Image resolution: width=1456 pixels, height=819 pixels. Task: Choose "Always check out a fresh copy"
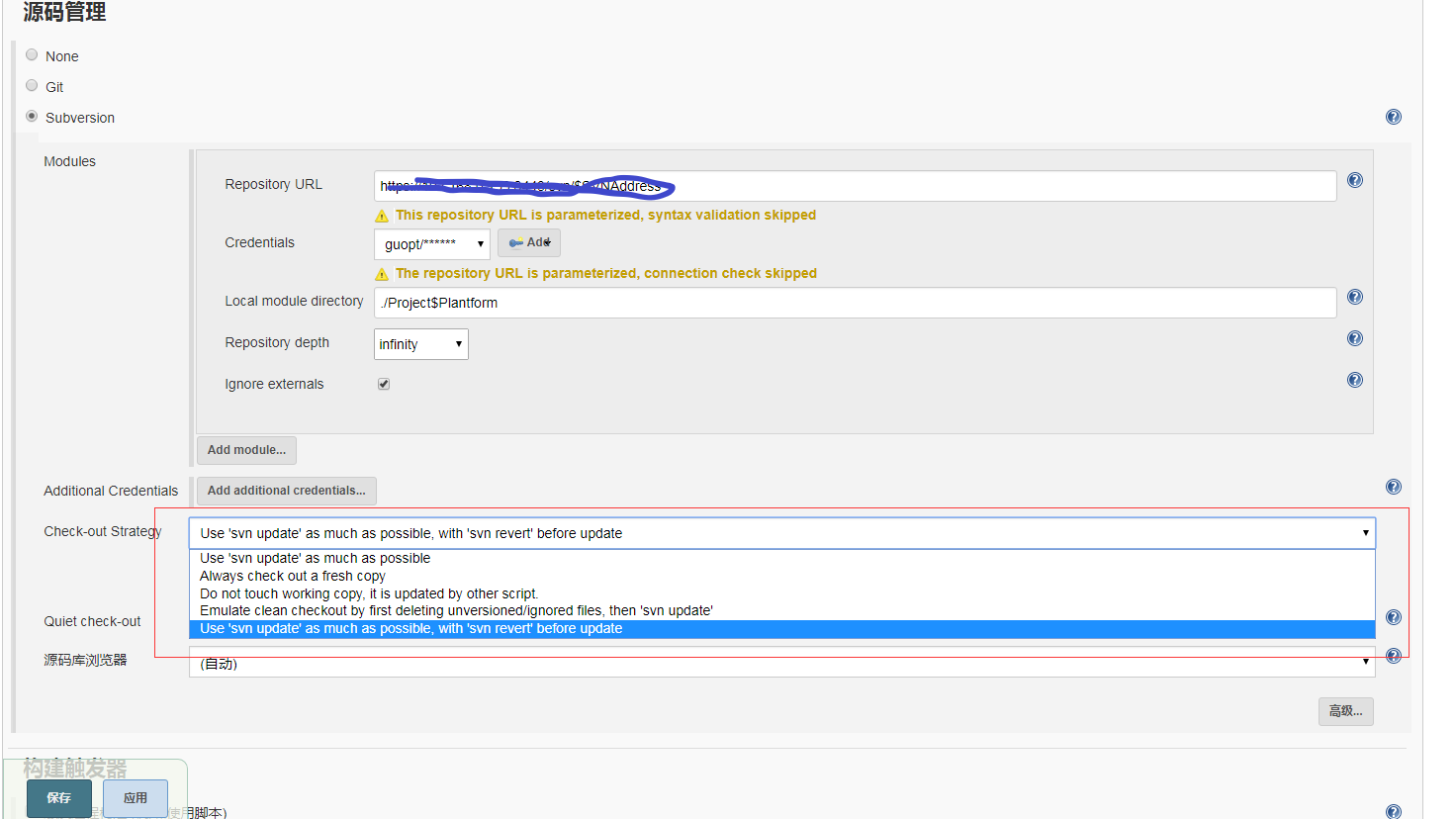point(782,577)
